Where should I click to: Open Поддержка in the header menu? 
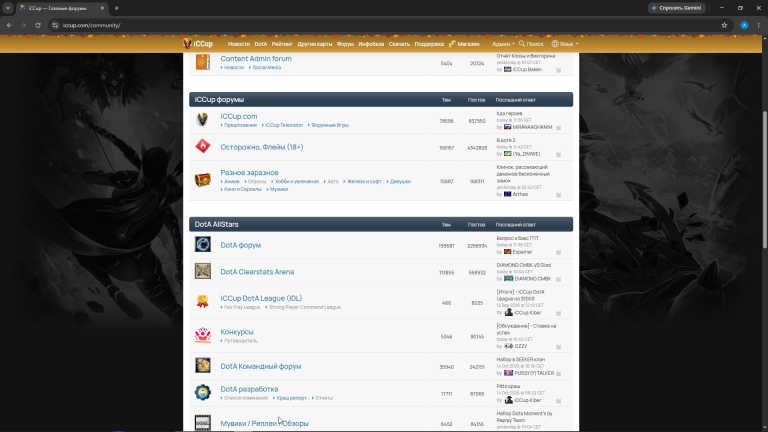(429, 44)
